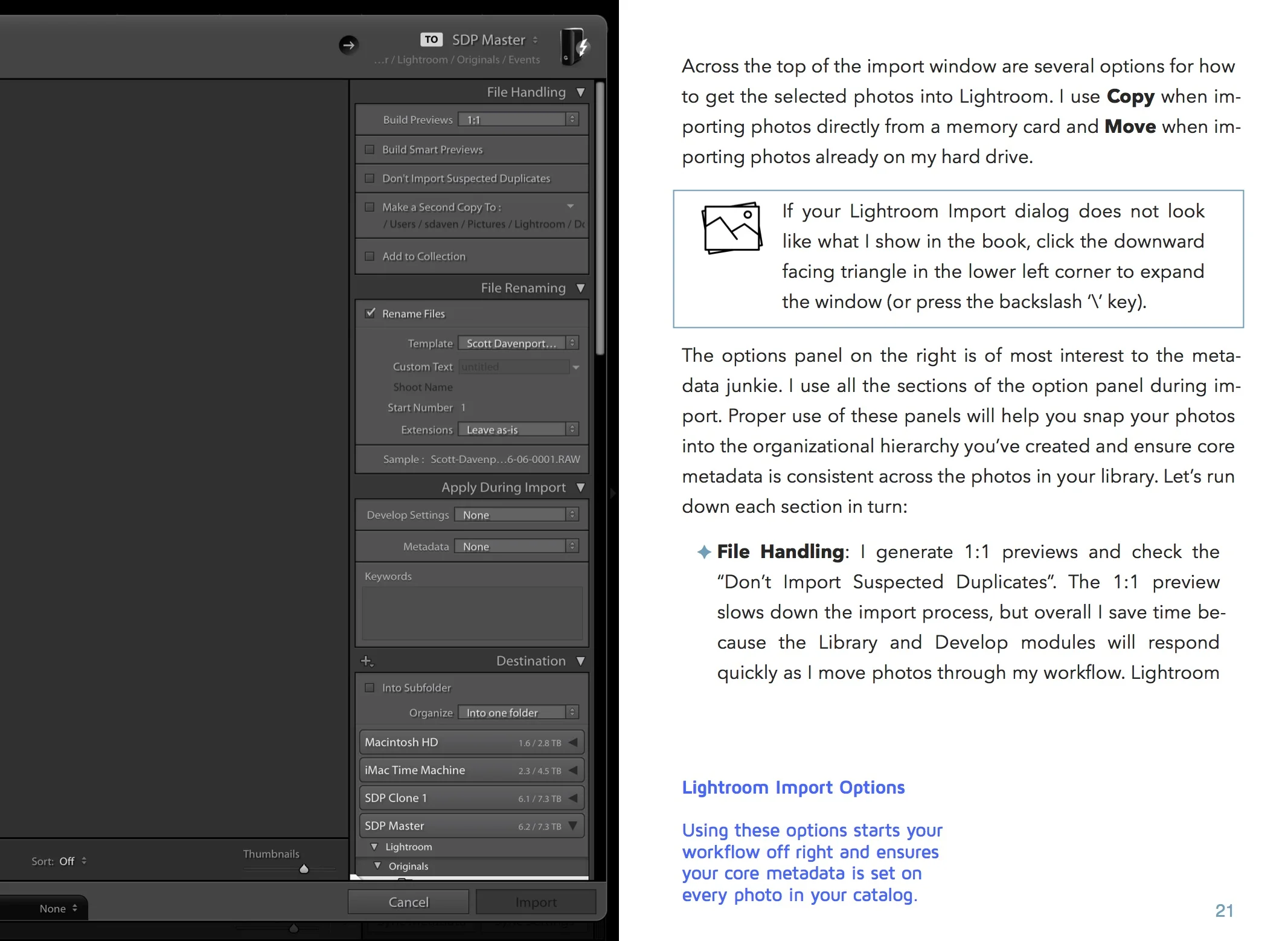Click the triangle icon on the Macintosh HD row
The height and width of the screenshot is (941, 1288).
coord(573,742)
